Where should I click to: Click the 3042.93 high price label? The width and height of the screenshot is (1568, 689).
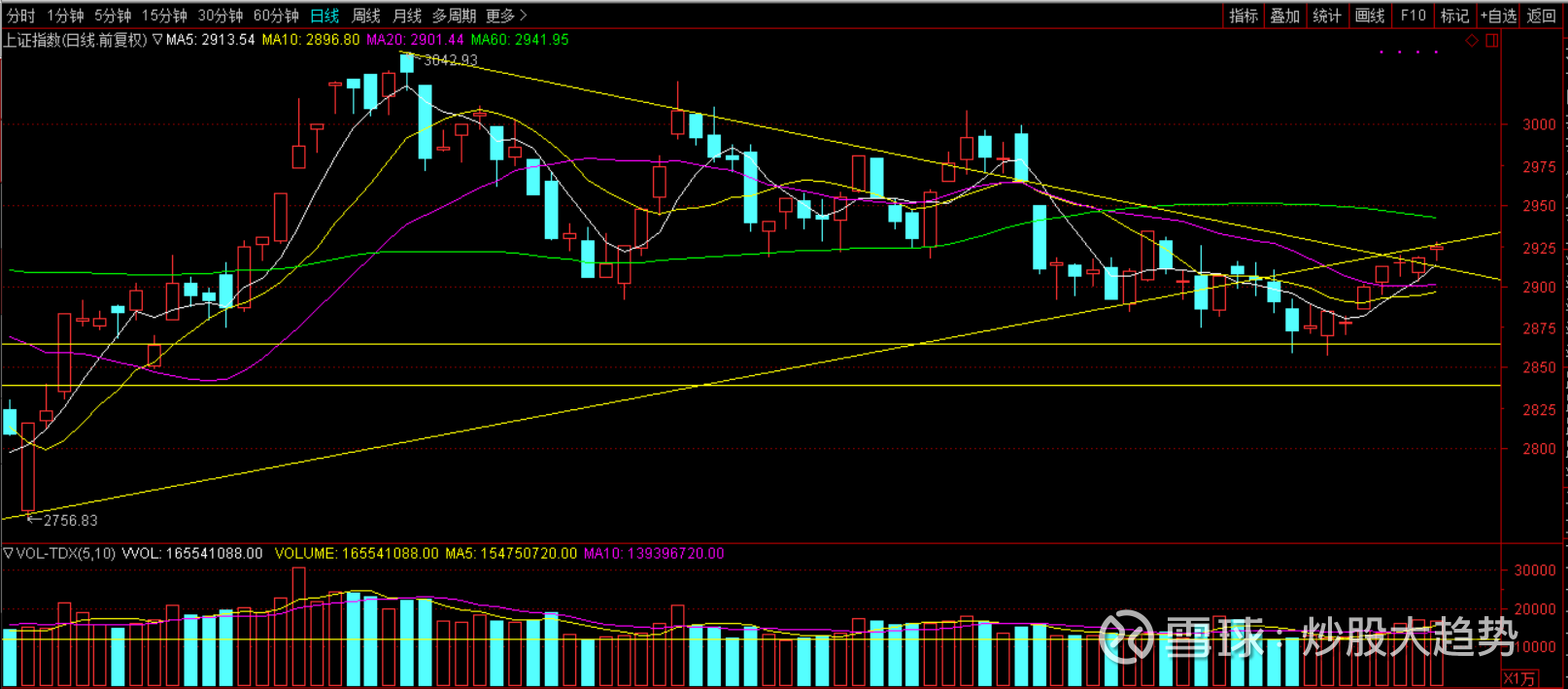451,60
